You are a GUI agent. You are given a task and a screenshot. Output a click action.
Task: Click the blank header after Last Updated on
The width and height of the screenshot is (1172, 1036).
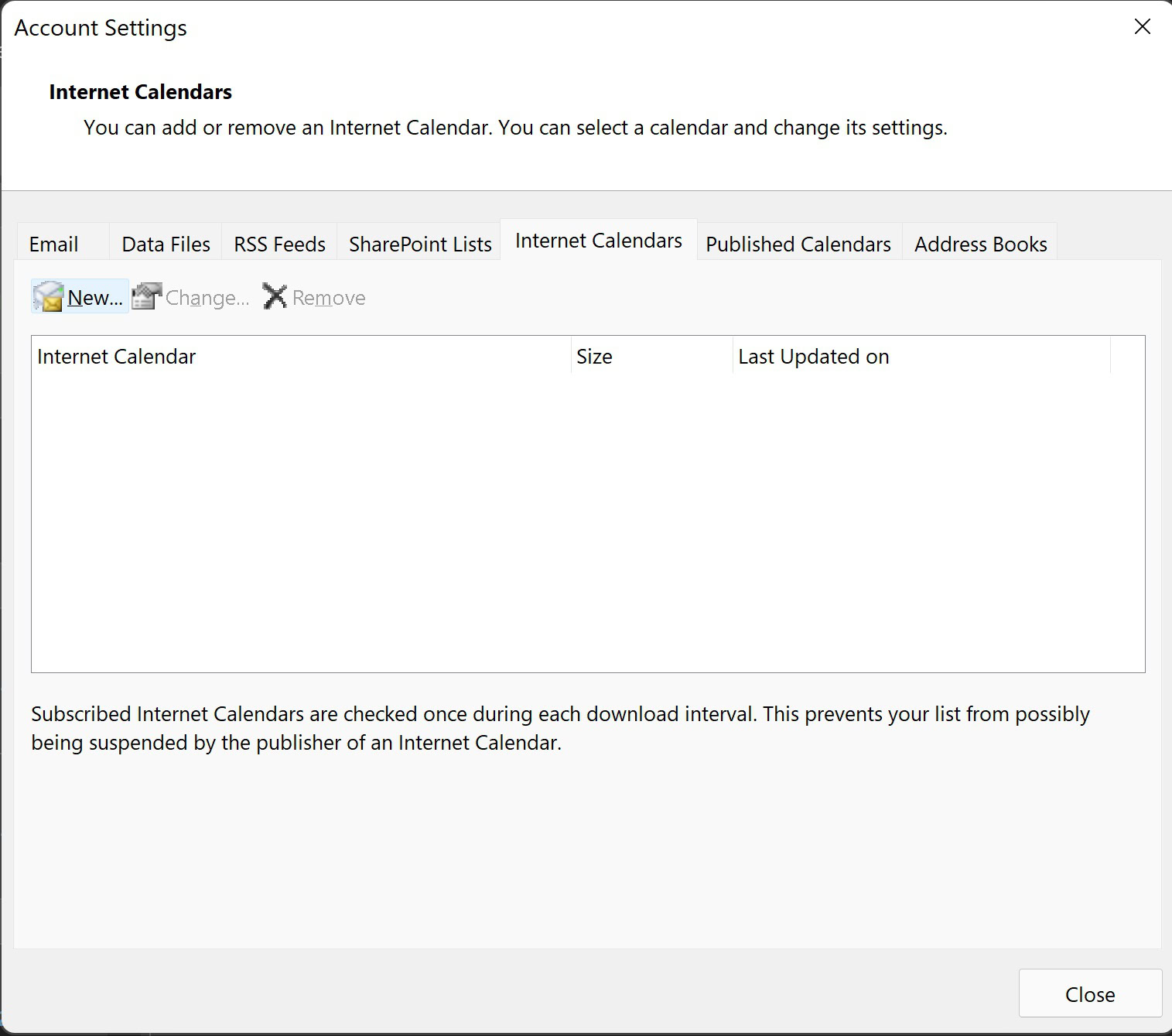pos(1127,357)
